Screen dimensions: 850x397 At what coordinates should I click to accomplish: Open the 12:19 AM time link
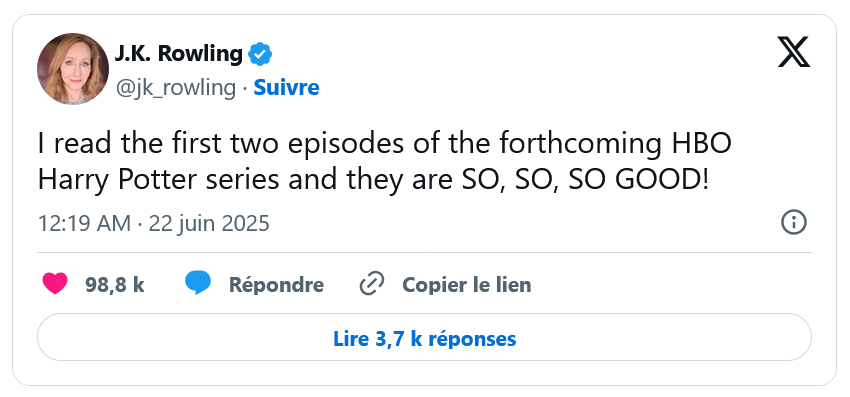(84, 223)
